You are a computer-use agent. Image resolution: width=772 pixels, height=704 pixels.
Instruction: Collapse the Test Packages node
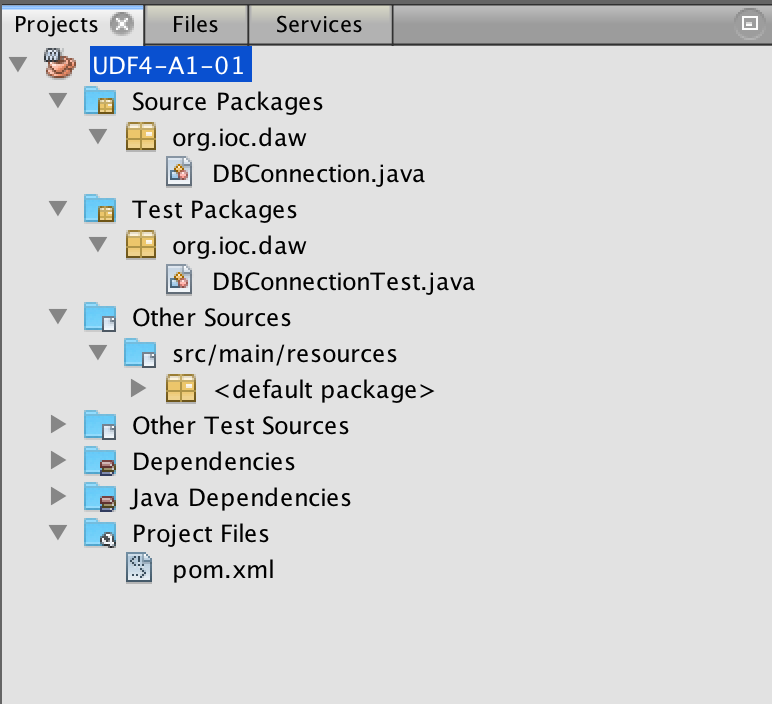click(x=58, y=208)
